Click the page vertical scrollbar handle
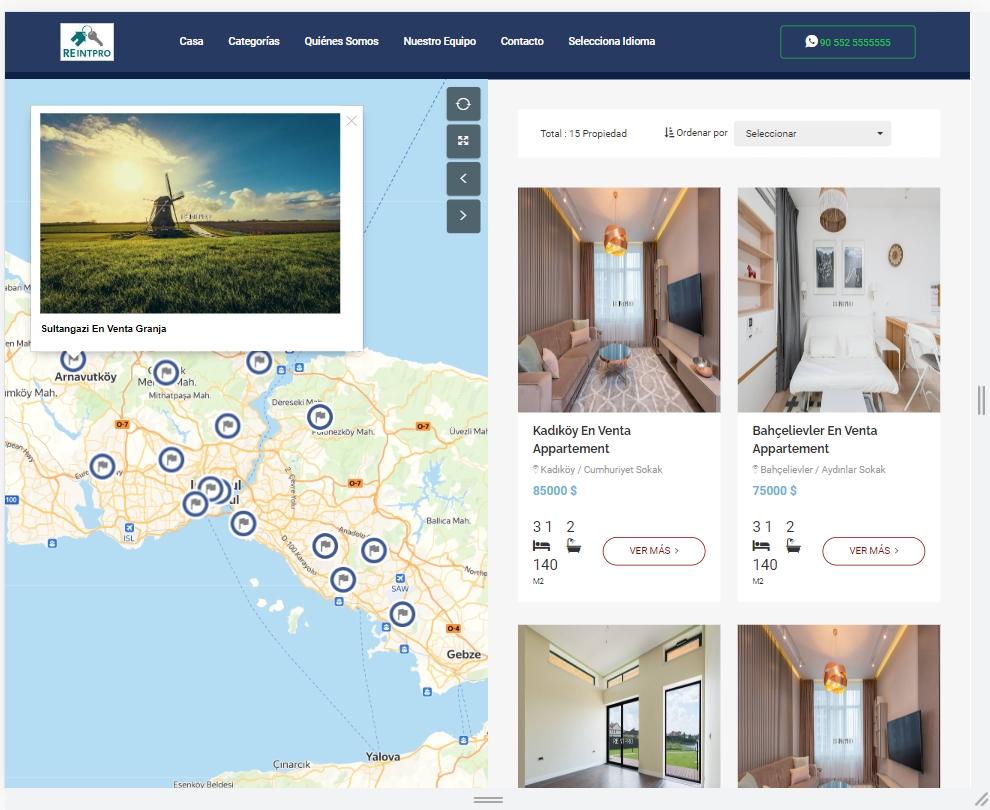Viewport: 990px width, 810px height. coord(981,400)
